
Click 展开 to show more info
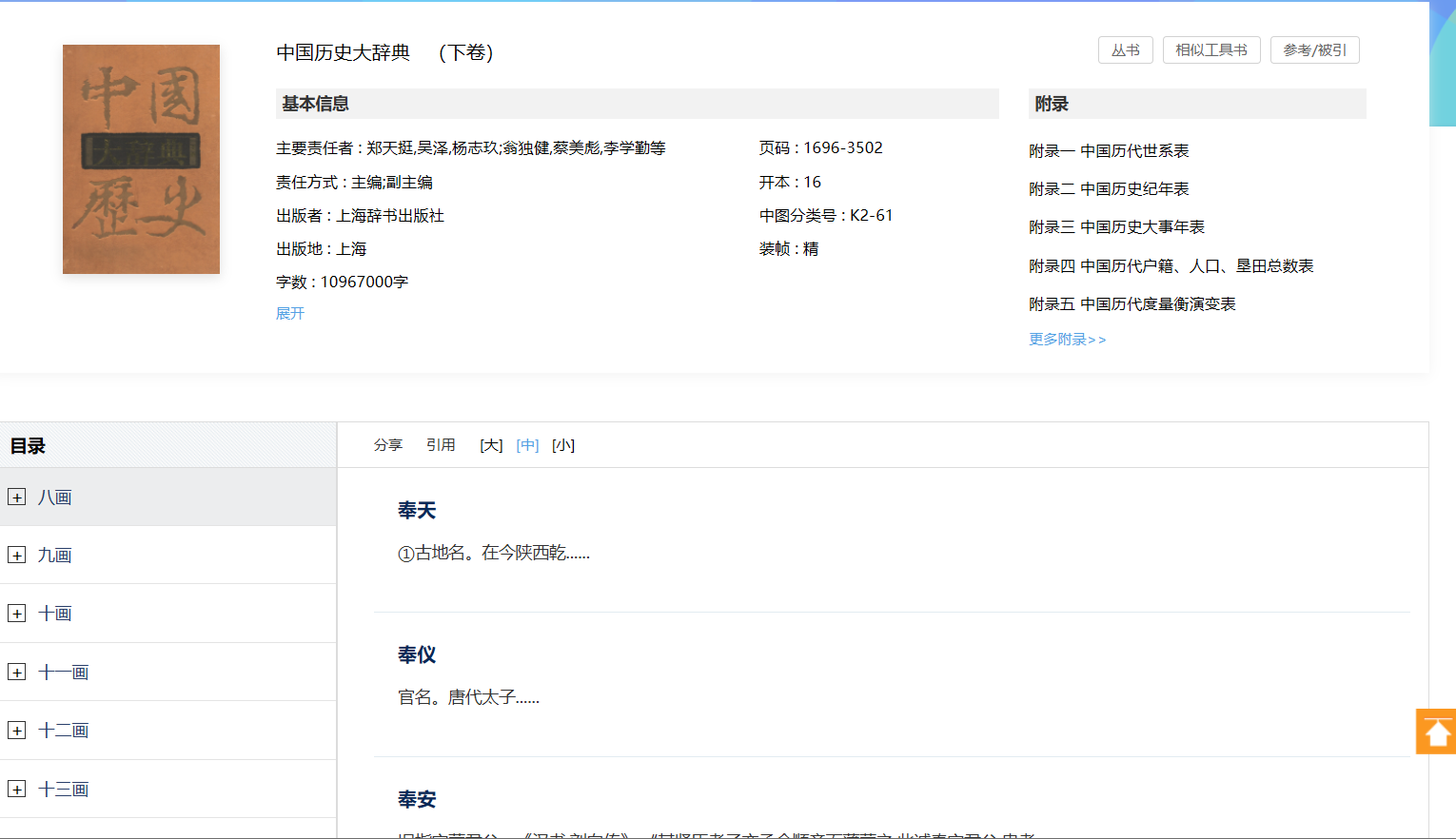[290, 313]
